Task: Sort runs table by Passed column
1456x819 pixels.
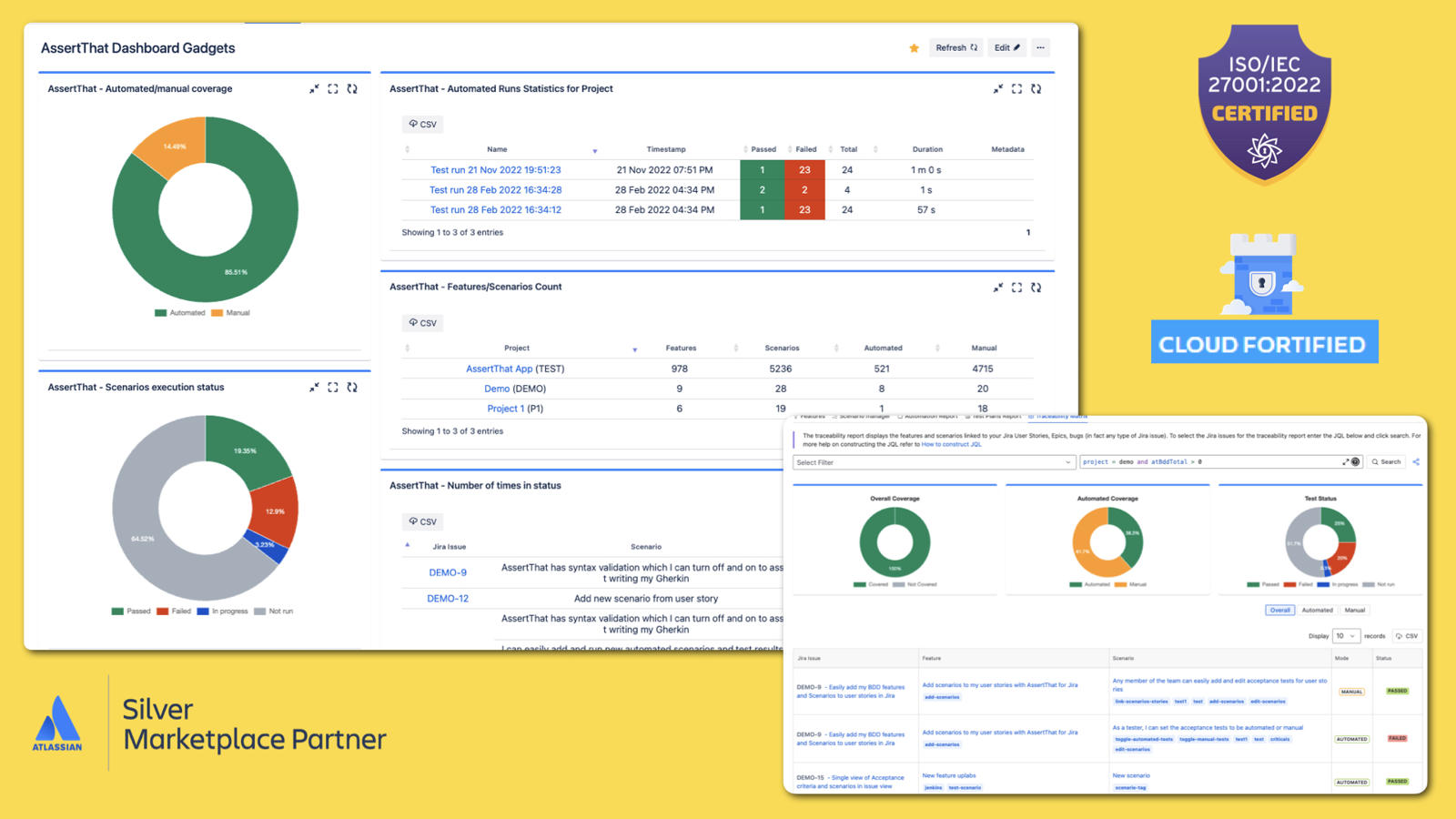Action: (x=763, y=149)
